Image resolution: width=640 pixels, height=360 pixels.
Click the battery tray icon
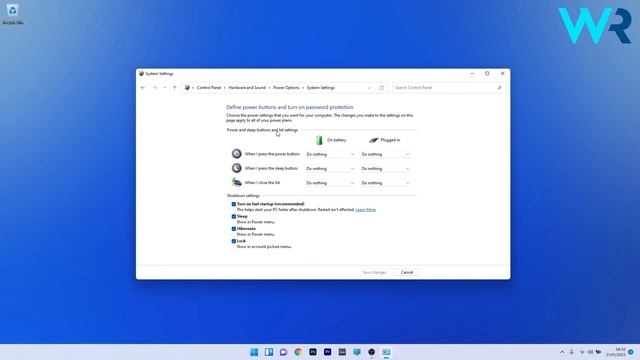(x=598, y=352)
